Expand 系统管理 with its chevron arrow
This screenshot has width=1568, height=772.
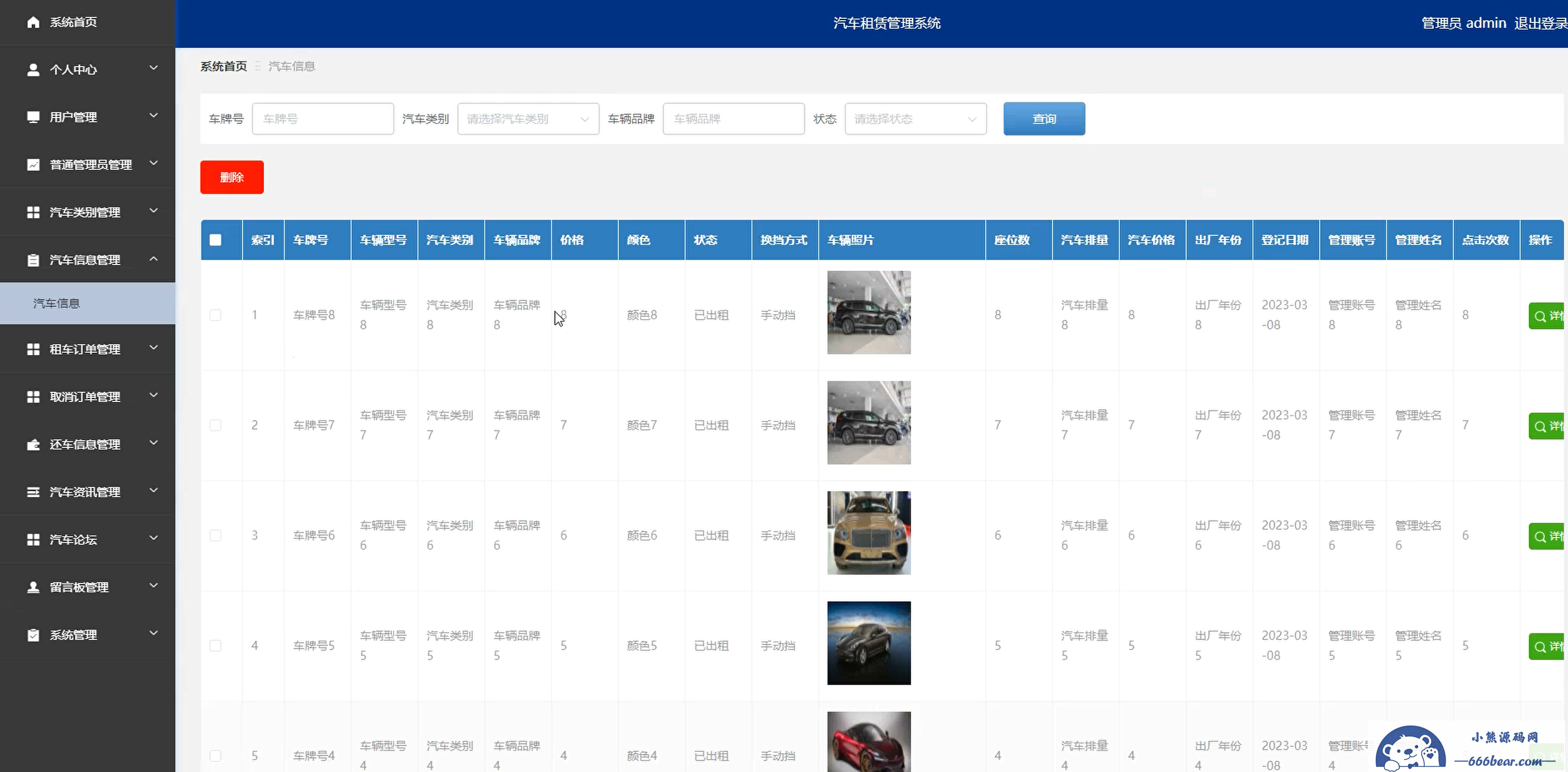(x=153, y=633)
